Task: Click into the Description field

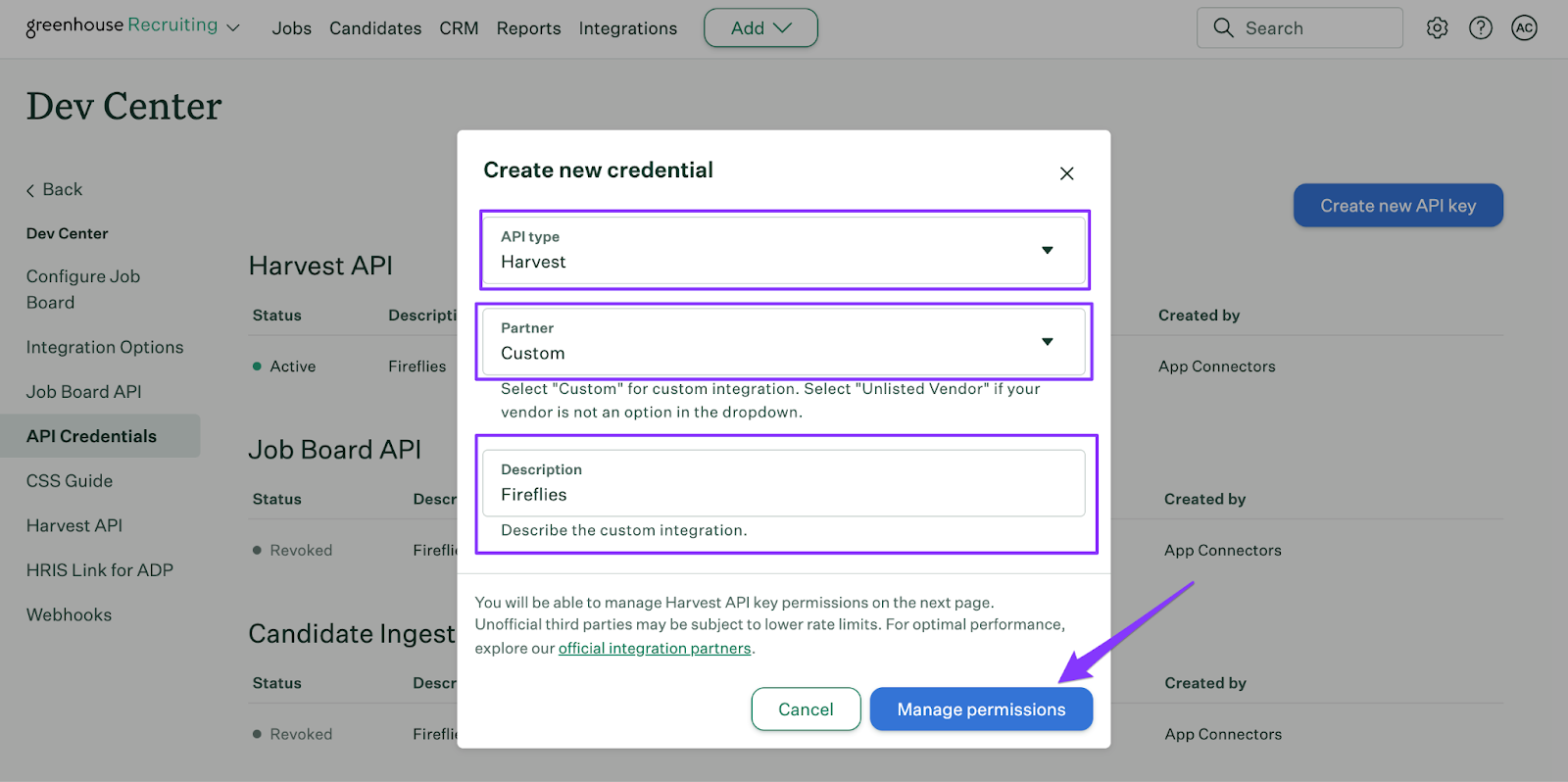Action: [784, 494]
